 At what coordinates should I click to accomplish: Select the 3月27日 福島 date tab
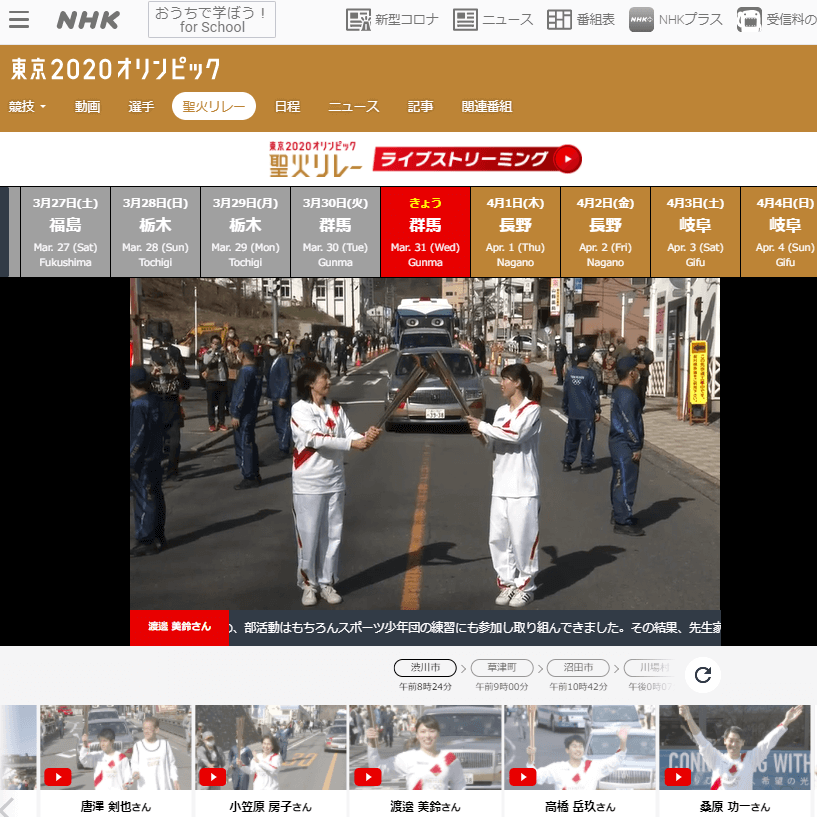[65, 231]
